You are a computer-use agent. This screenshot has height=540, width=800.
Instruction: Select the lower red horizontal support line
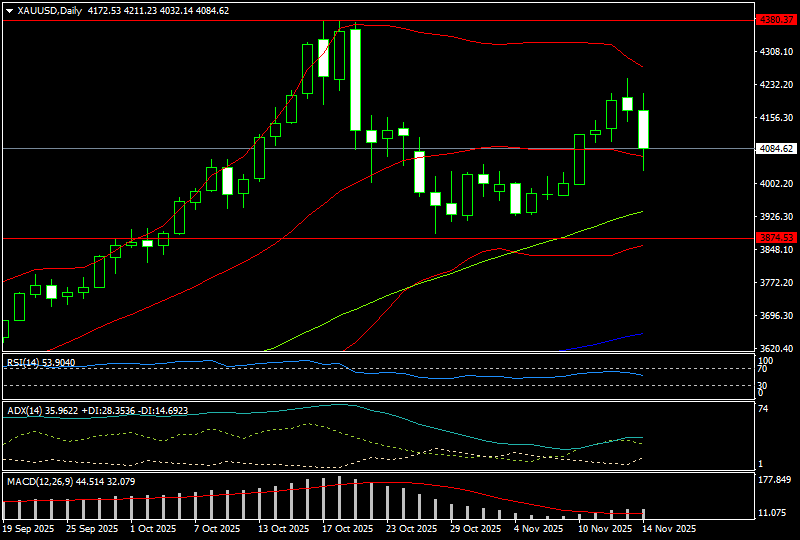[x=400, y=238]
